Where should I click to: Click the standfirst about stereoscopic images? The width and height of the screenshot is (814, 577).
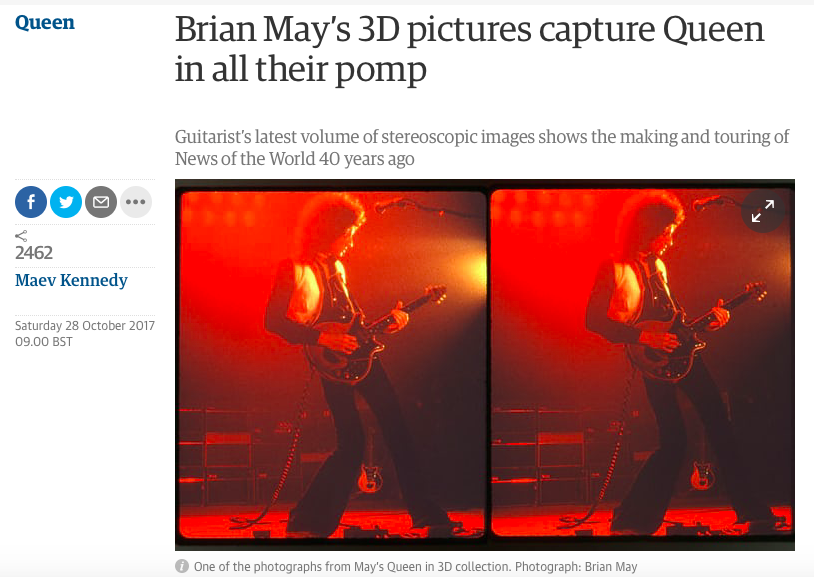tap(482, 147)
